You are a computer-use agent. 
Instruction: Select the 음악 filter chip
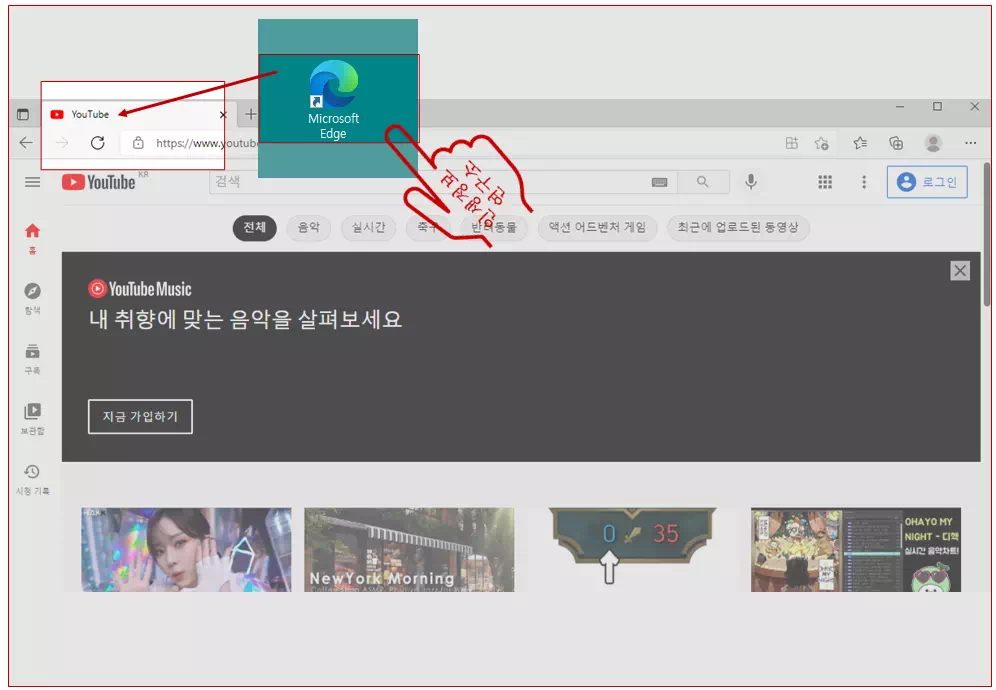click(x=309, y=227)
